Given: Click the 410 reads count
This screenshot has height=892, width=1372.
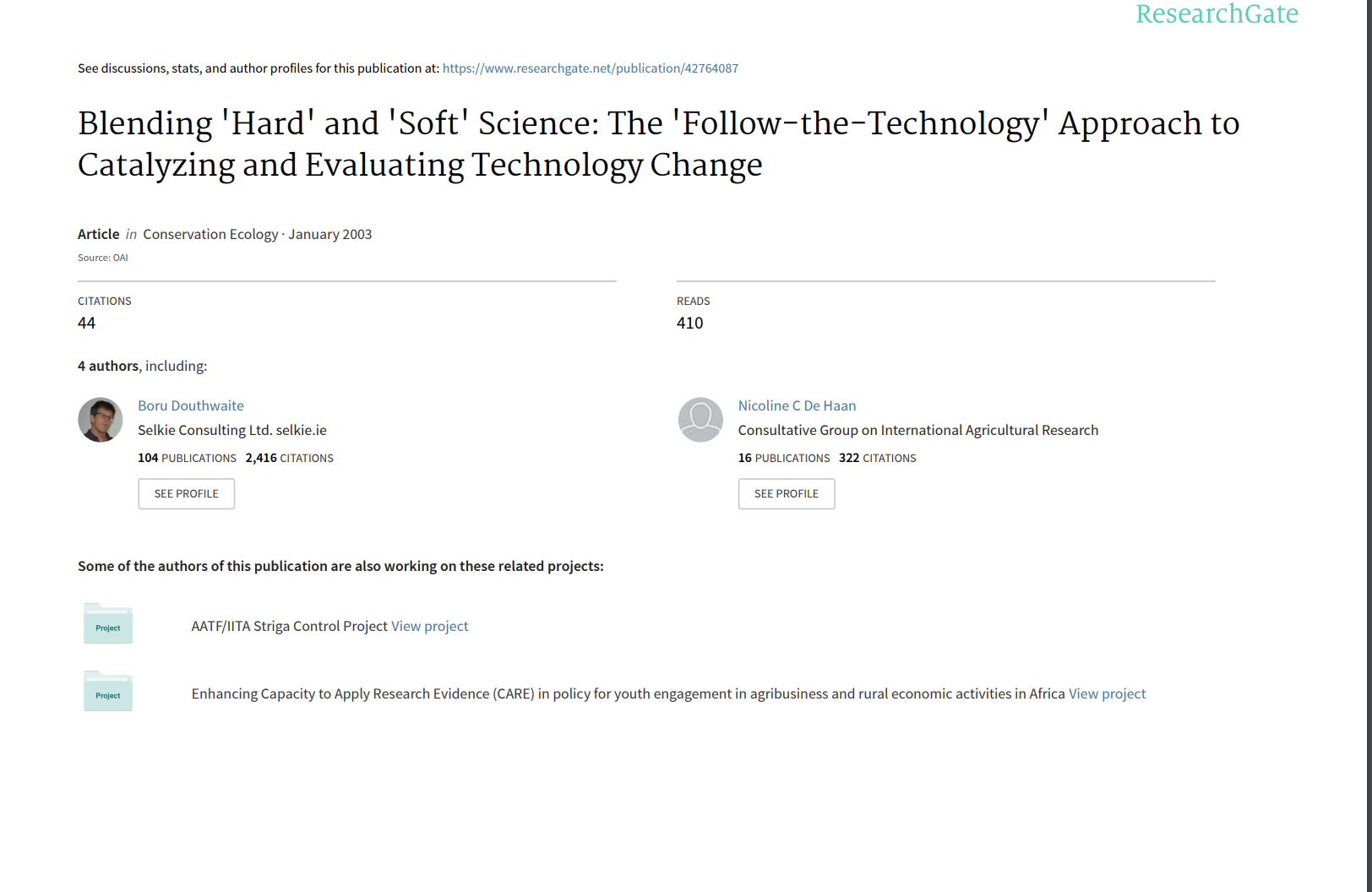Looking at the screenshot, I should (689, 323).
